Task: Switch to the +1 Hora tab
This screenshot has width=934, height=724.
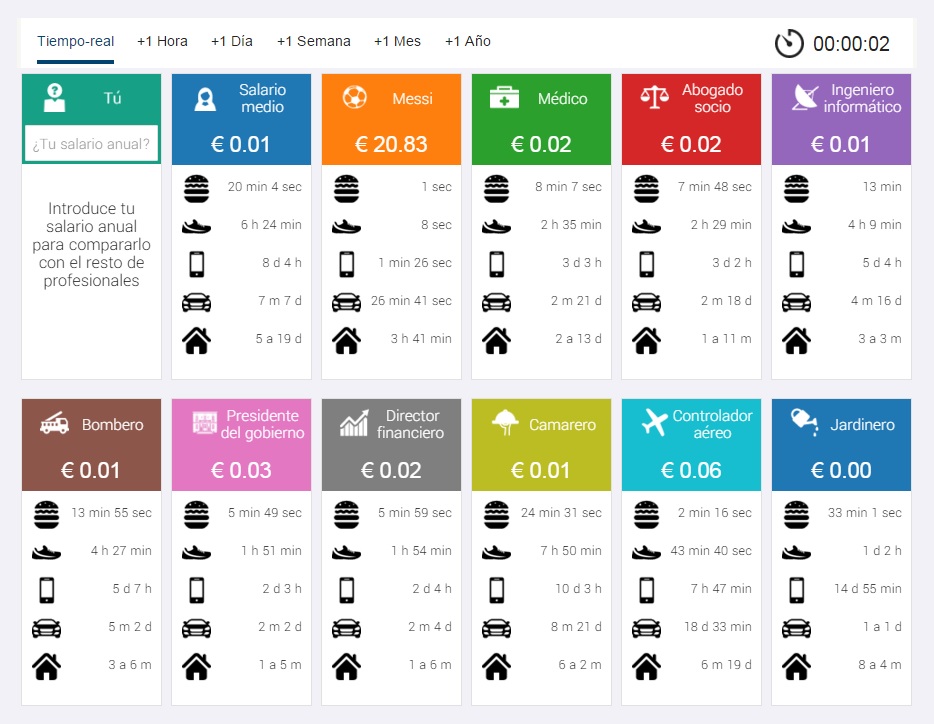Action: (x=162, y=42)
